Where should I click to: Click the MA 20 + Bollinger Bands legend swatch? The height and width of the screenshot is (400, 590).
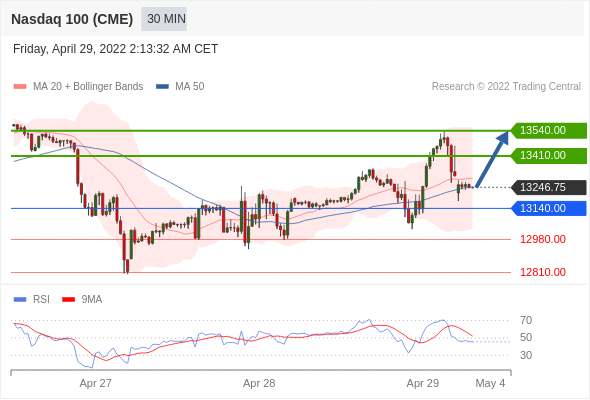[x=20, y=87]
